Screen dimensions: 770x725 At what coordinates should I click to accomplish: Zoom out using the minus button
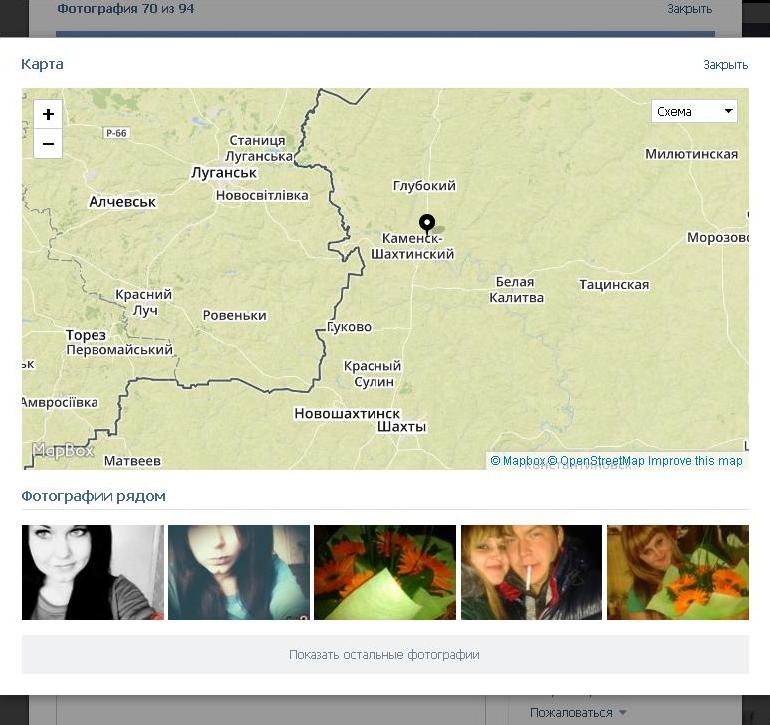pyautogui.click(x=48, y=144)
